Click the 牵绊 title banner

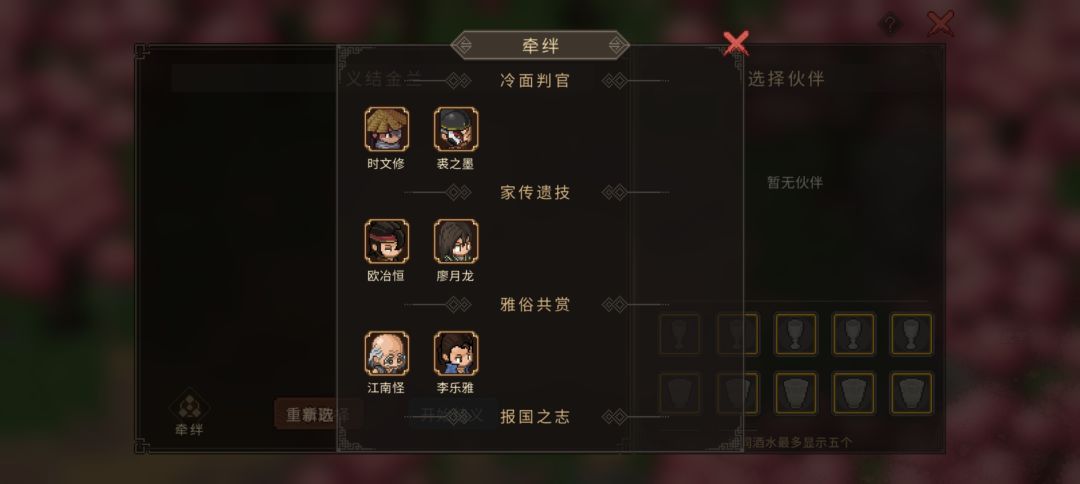(x=540, y=45)
